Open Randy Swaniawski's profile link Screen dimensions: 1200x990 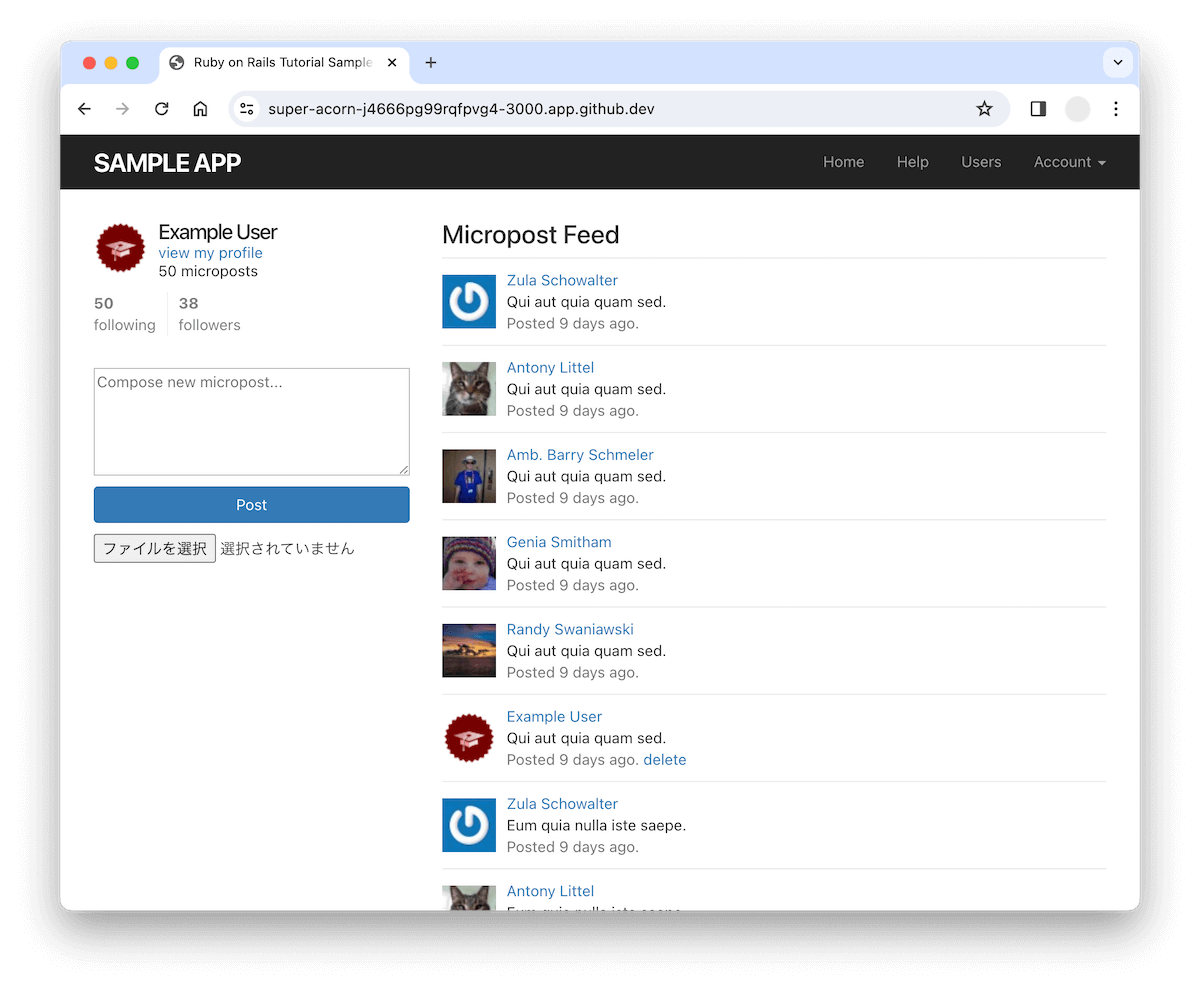(x=570, y=629)
